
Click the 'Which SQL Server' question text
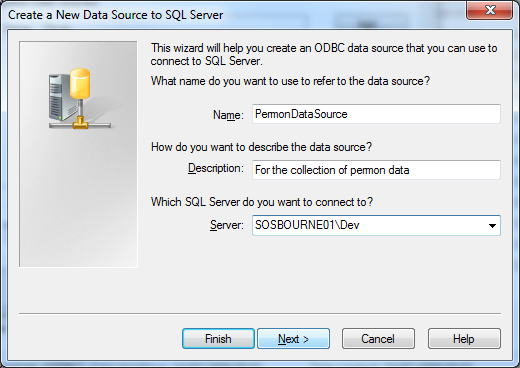pyautogui.click(x=262, y=202)
